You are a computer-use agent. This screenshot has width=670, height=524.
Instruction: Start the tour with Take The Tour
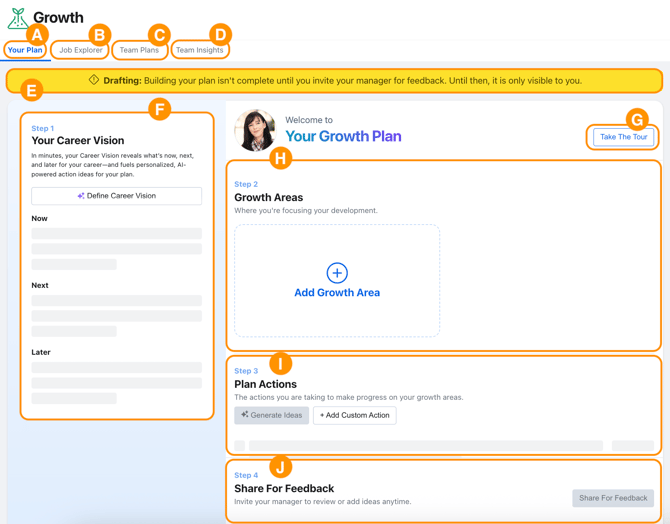pos(623,137)
